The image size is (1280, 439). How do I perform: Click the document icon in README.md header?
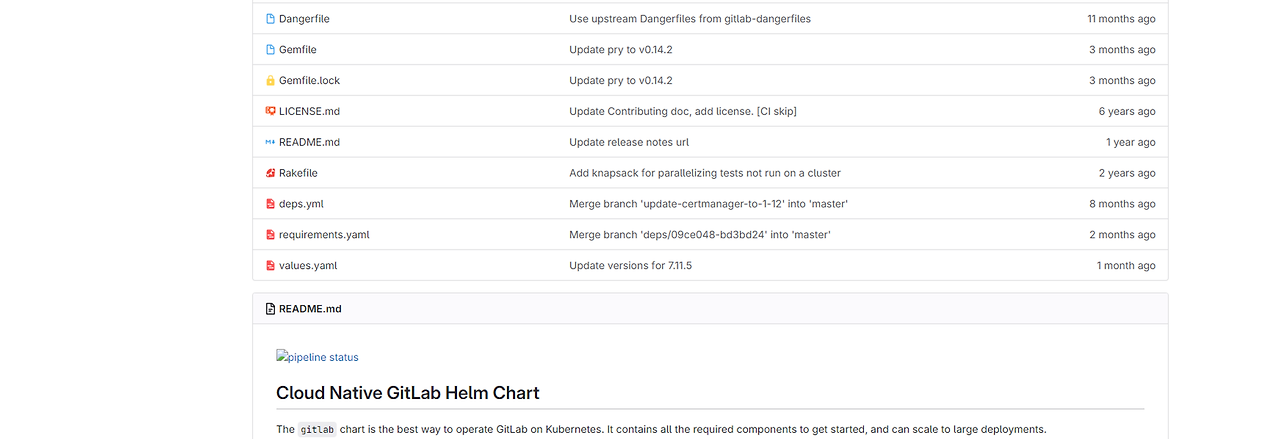click(270, 309)
